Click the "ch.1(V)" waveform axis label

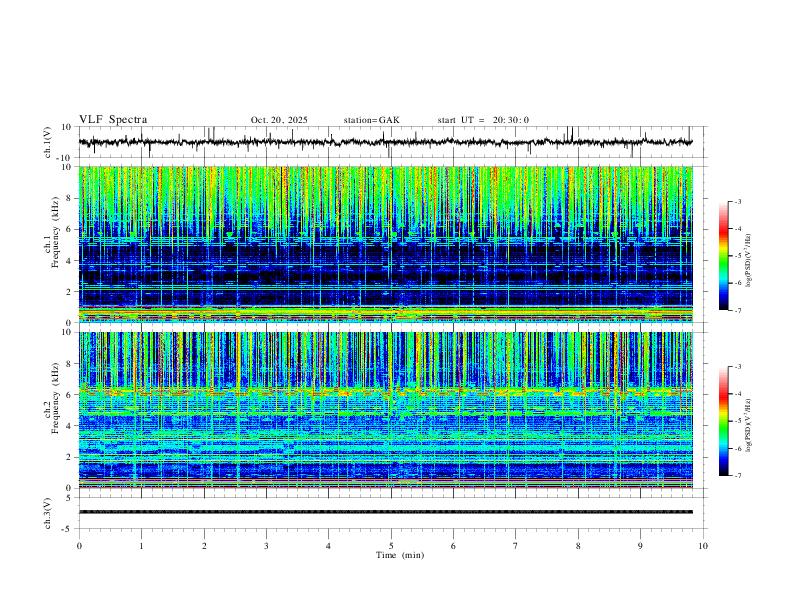48,142
